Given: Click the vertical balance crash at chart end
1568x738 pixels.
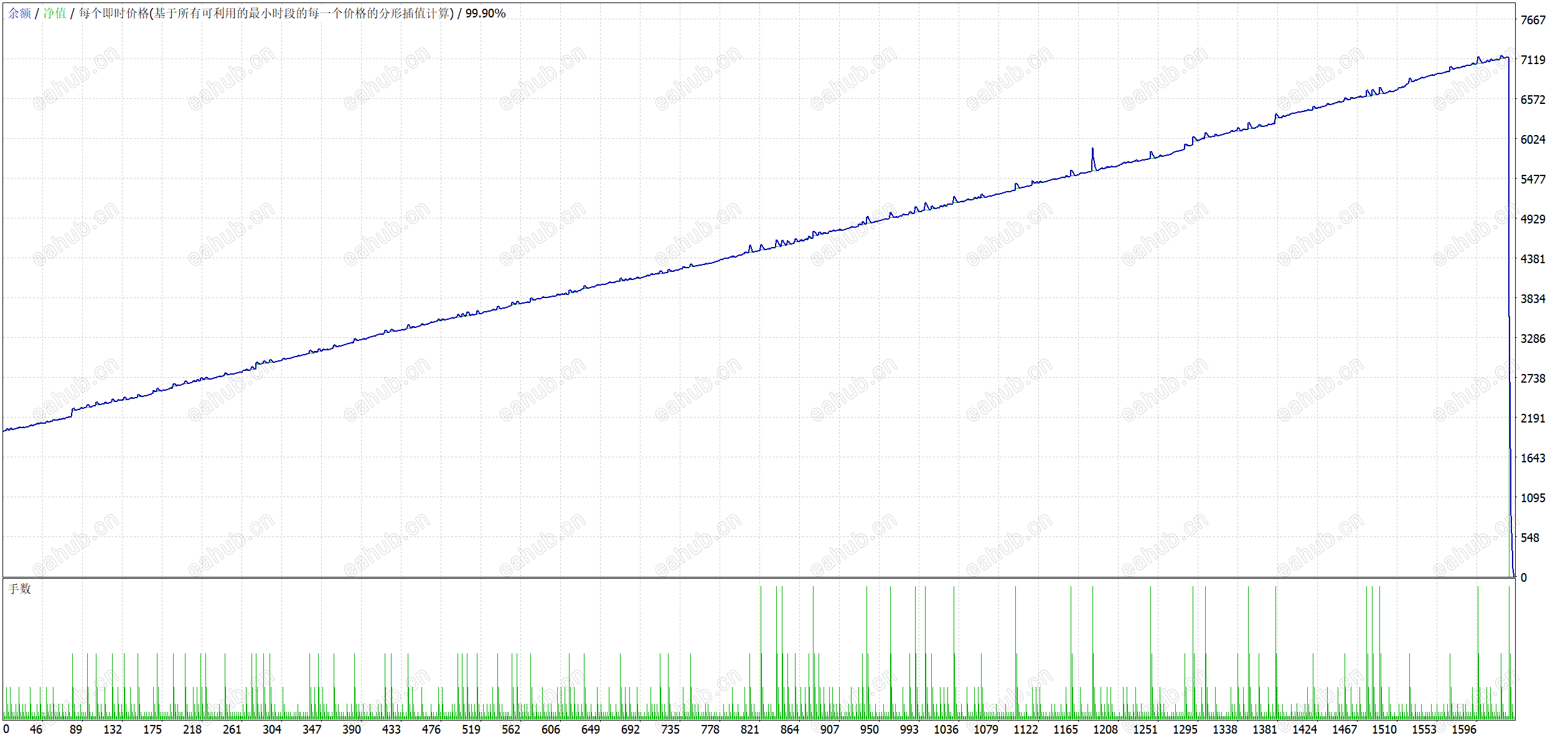Looking at the screenshot, I should click(x=1509, y=280).
